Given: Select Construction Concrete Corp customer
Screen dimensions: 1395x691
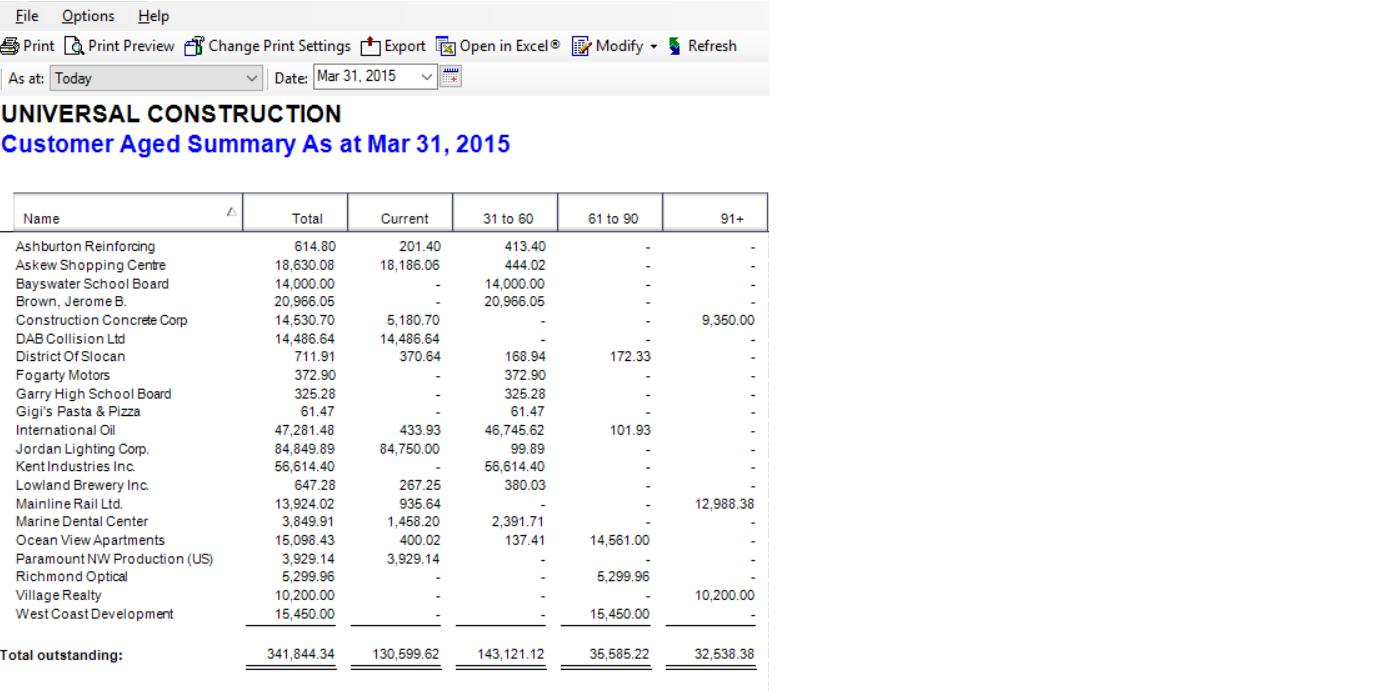Looking at the screenshot, I should (x=101, y=320).
